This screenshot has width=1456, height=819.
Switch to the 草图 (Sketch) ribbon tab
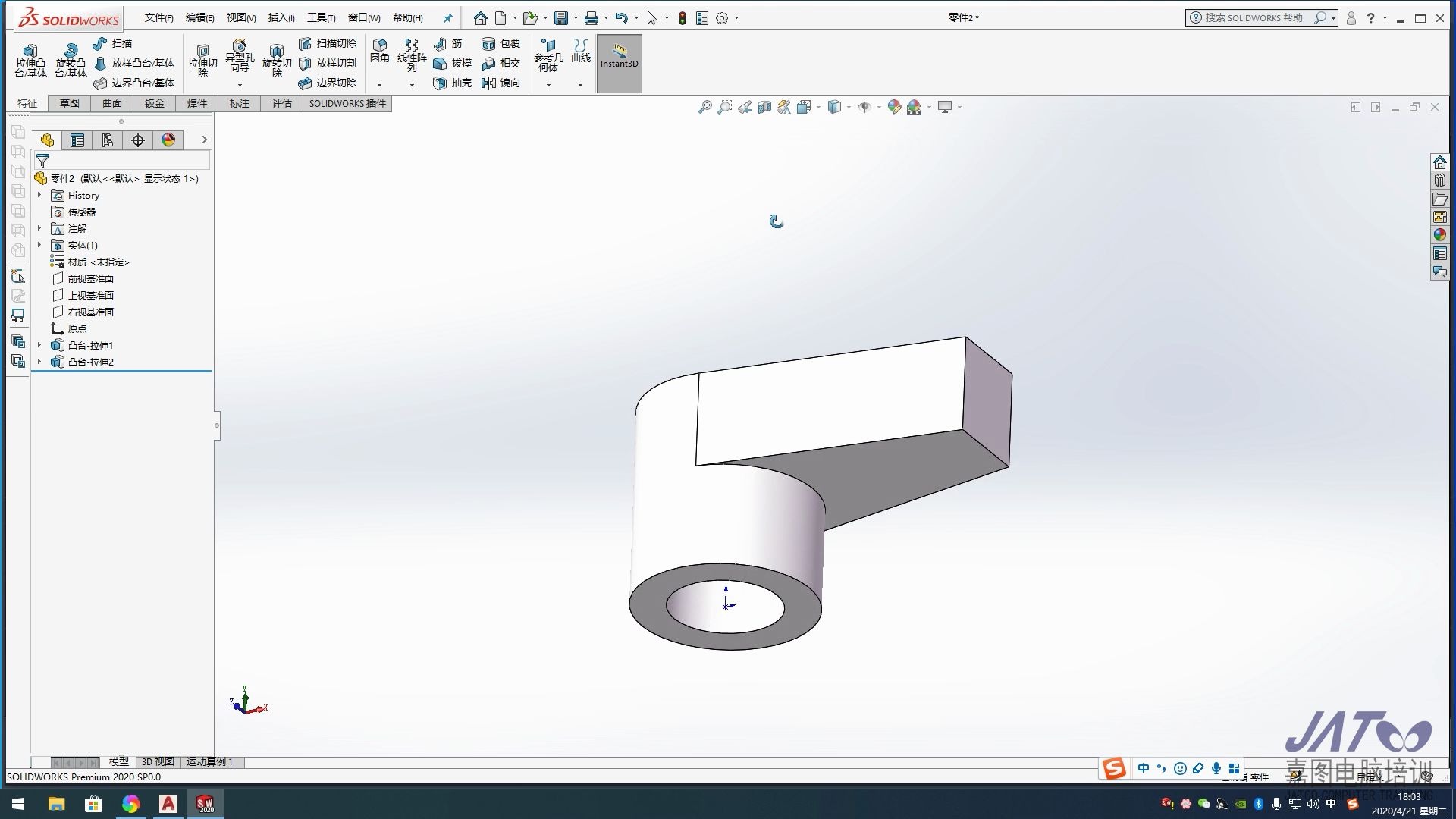(x=69, y=103)
